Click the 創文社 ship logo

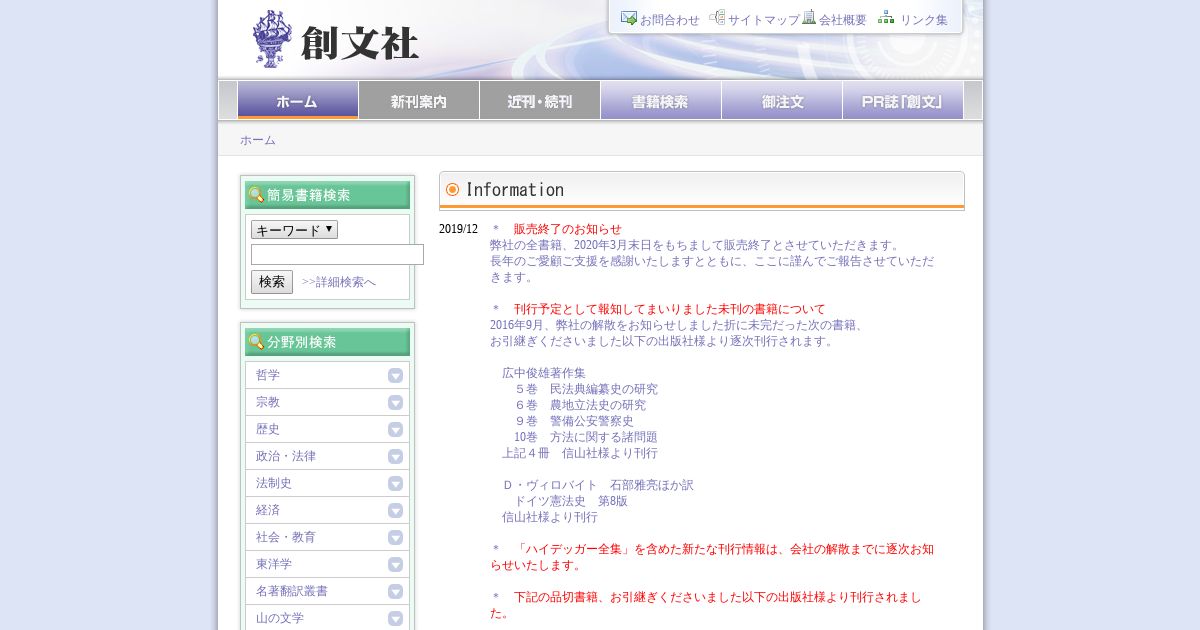point(273,38)
